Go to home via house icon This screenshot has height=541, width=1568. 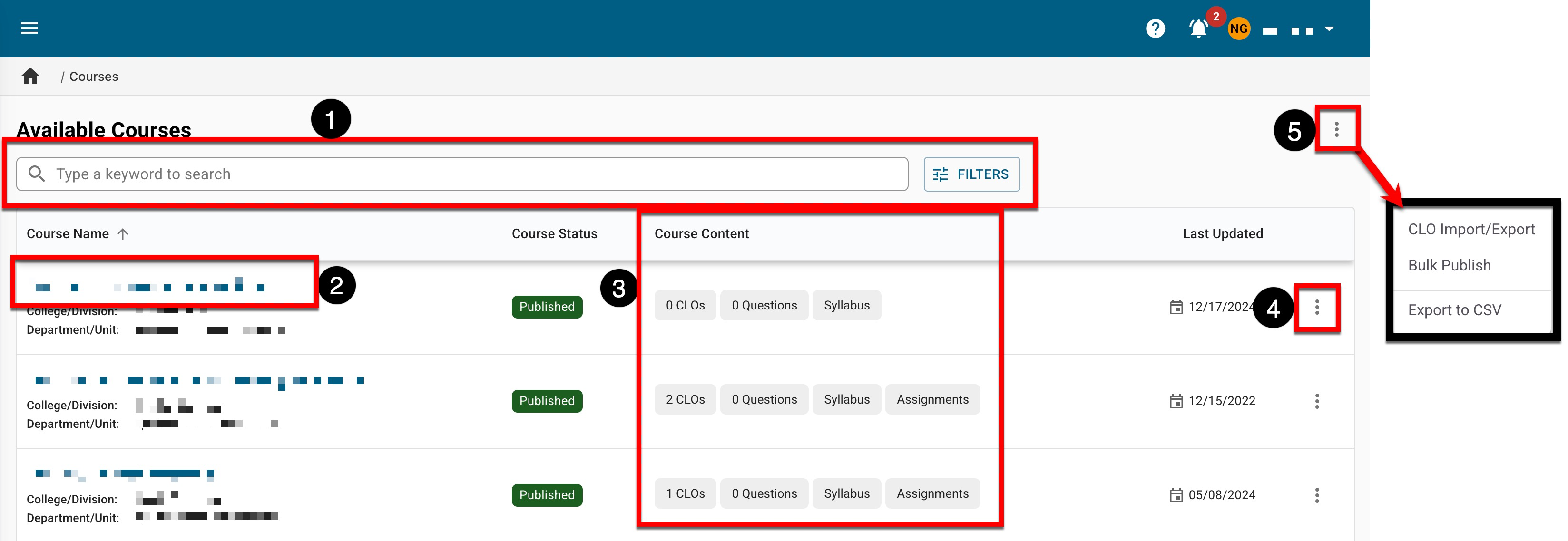30,76
